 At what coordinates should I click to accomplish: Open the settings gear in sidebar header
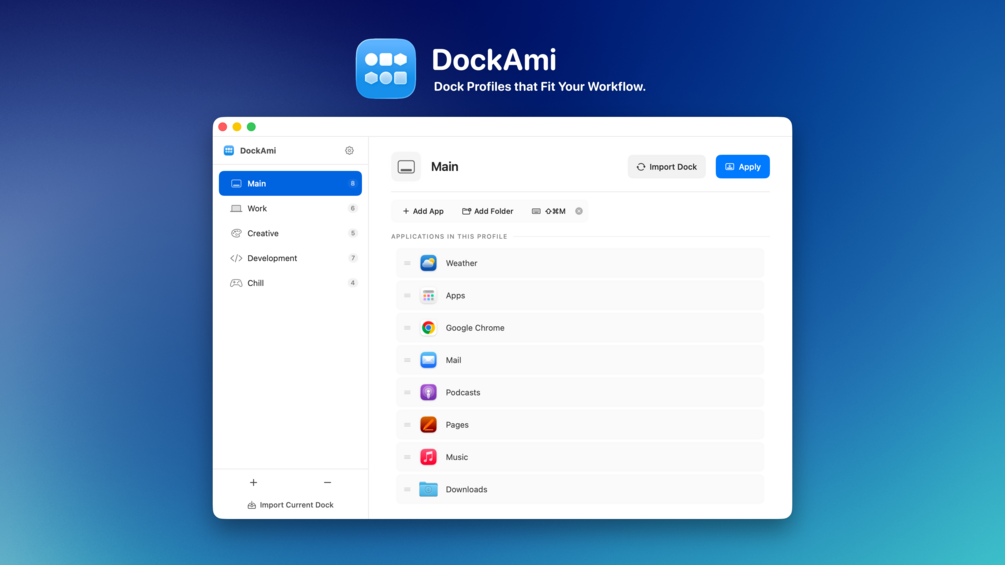(349, 151)
